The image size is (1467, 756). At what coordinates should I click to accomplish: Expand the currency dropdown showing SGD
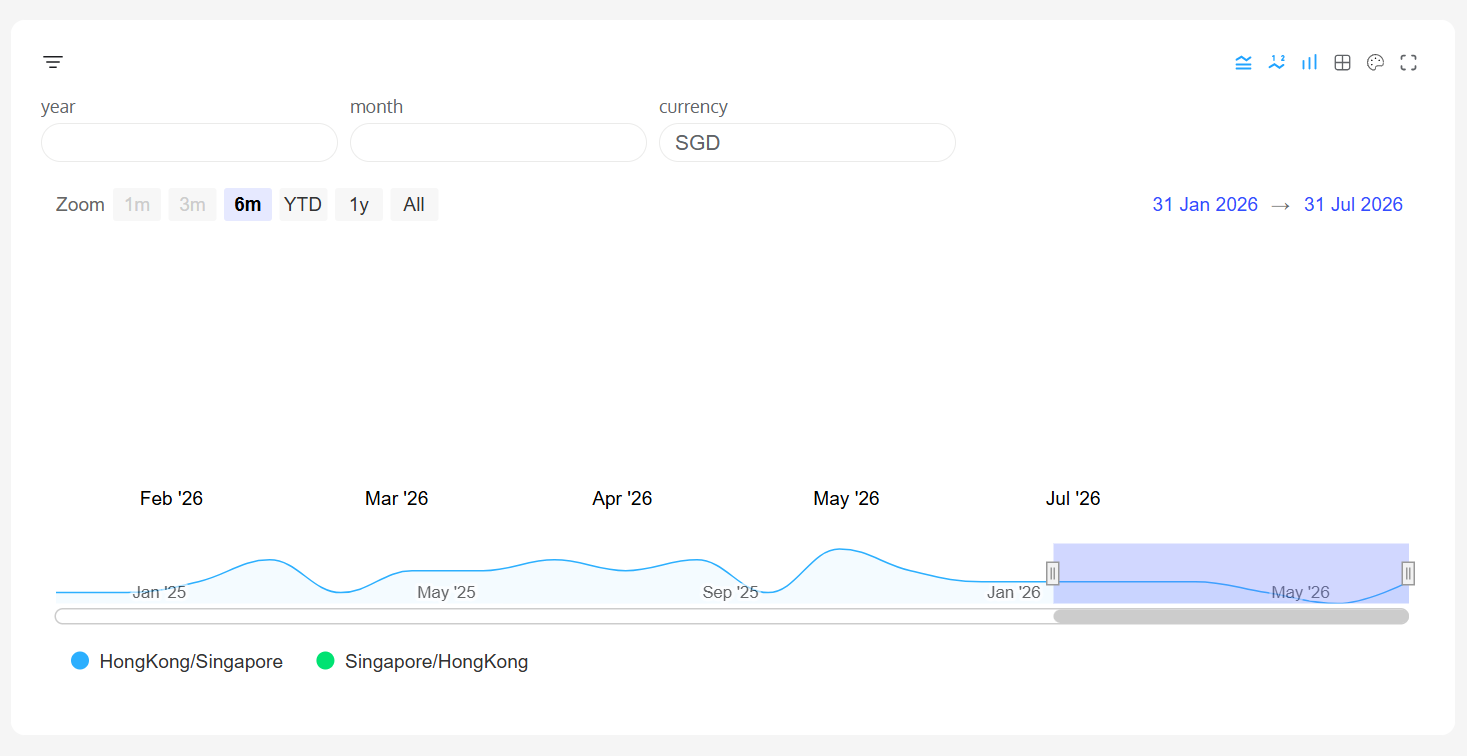pos(807,143)
